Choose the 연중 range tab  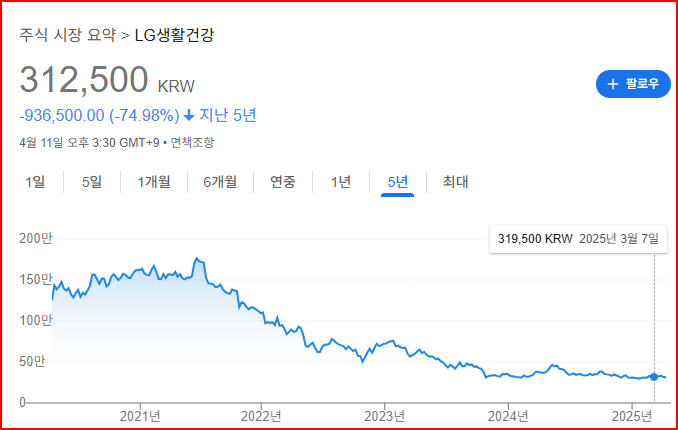(283, 182)
